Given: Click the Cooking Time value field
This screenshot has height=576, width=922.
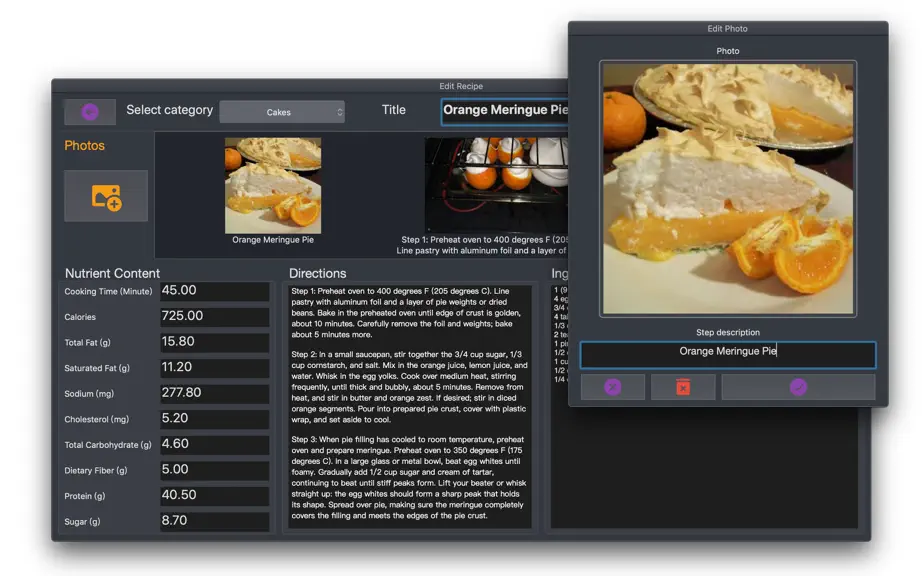Looking at the screenshot, I should pyautogui.click(x=215, y=291).
